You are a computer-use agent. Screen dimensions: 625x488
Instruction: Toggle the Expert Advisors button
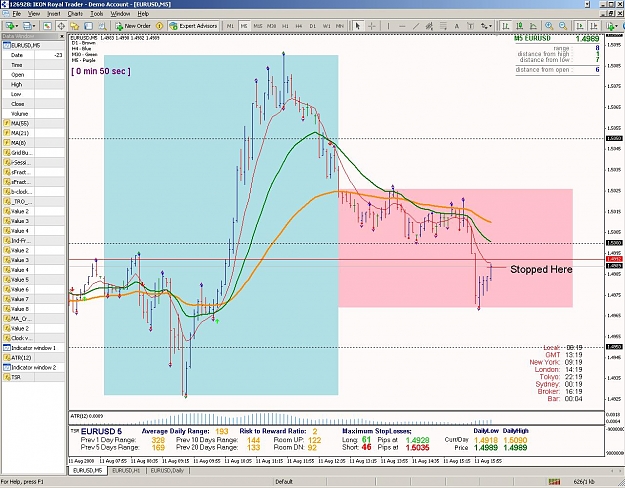pos(193,26)
